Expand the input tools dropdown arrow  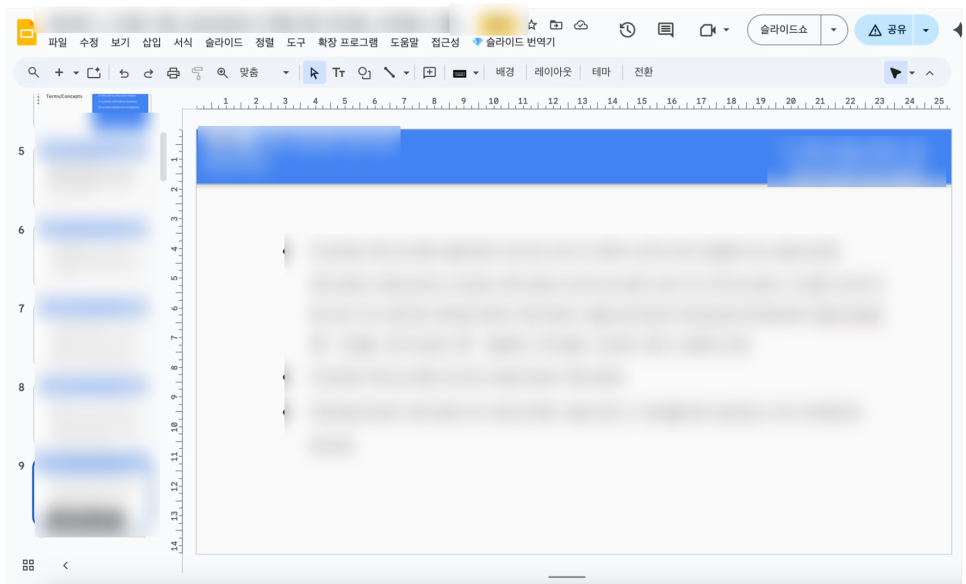tap(476, 73)
